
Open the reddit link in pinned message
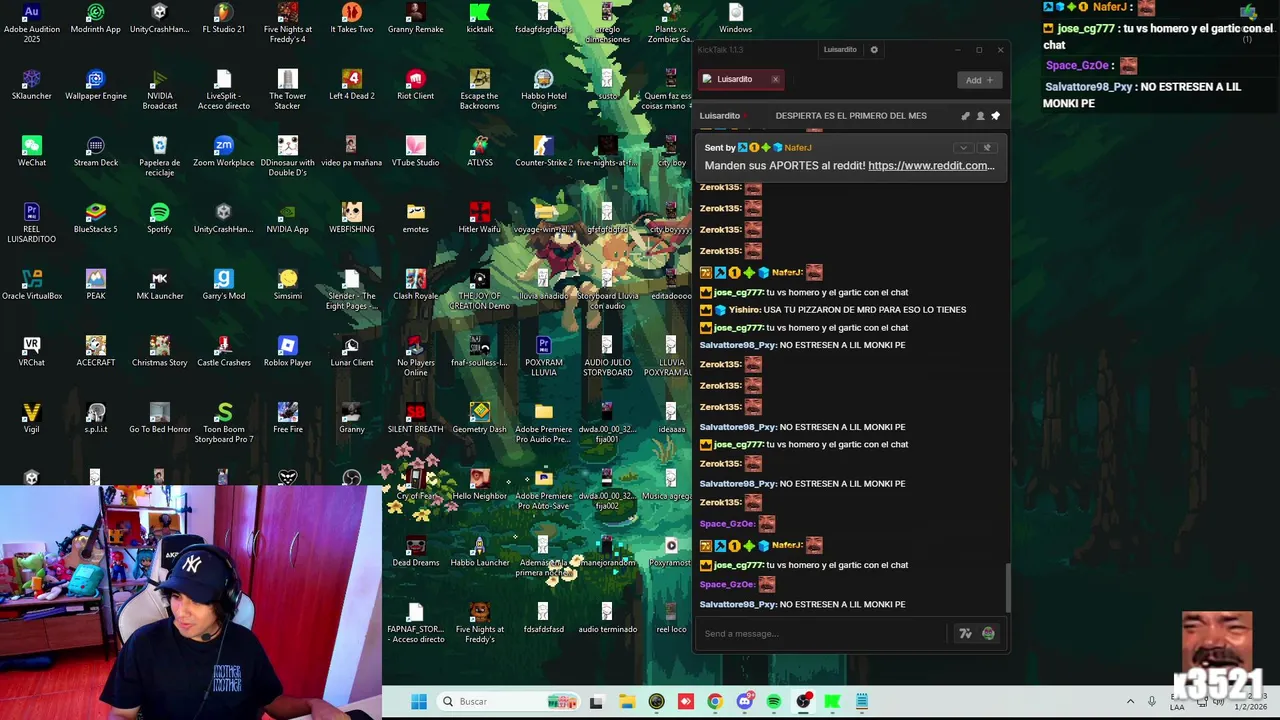tap(931, 166)
